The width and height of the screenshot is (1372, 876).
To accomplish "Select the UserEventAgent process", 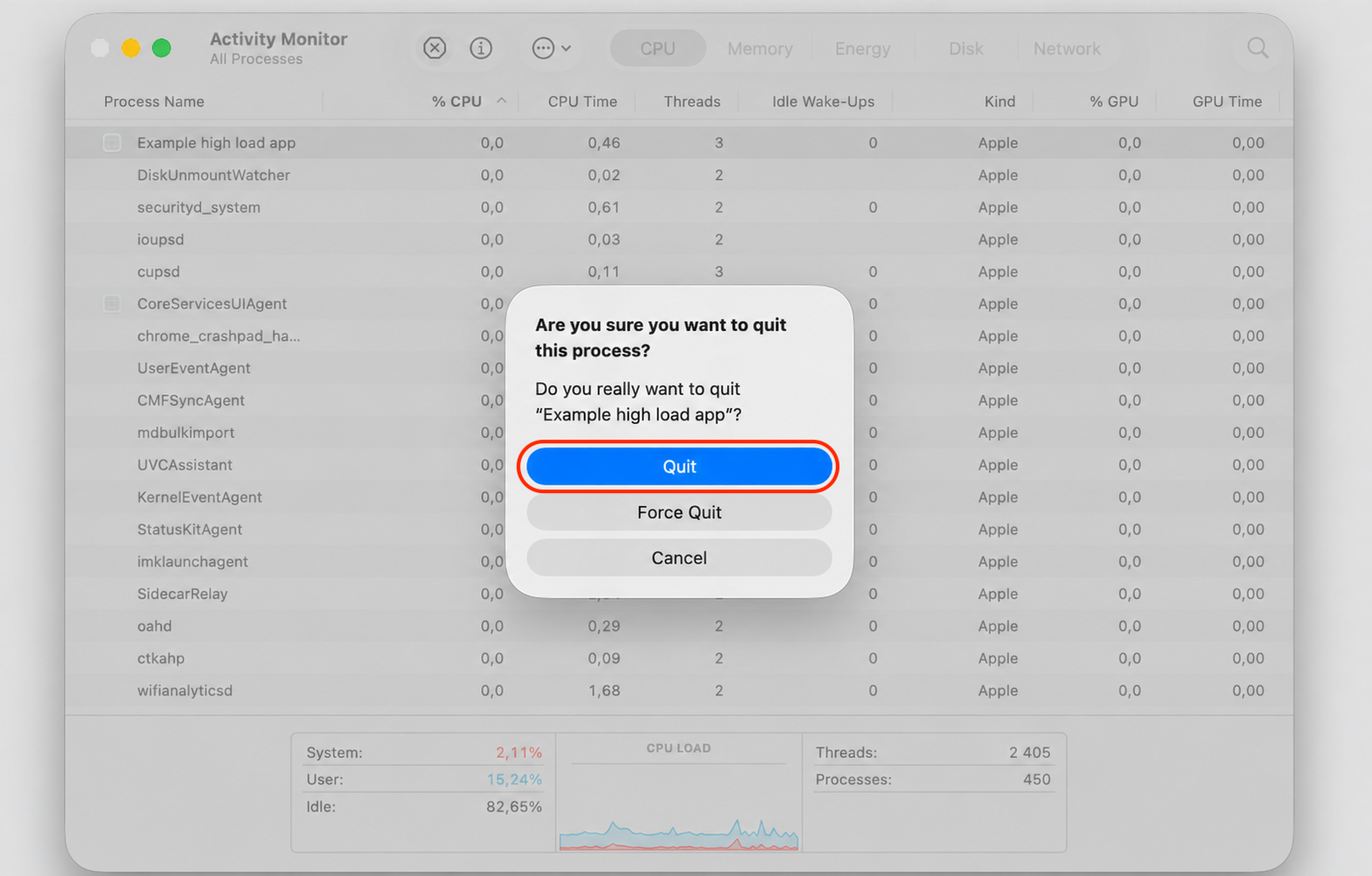I will pyautogui.click(x=193, y=368).
